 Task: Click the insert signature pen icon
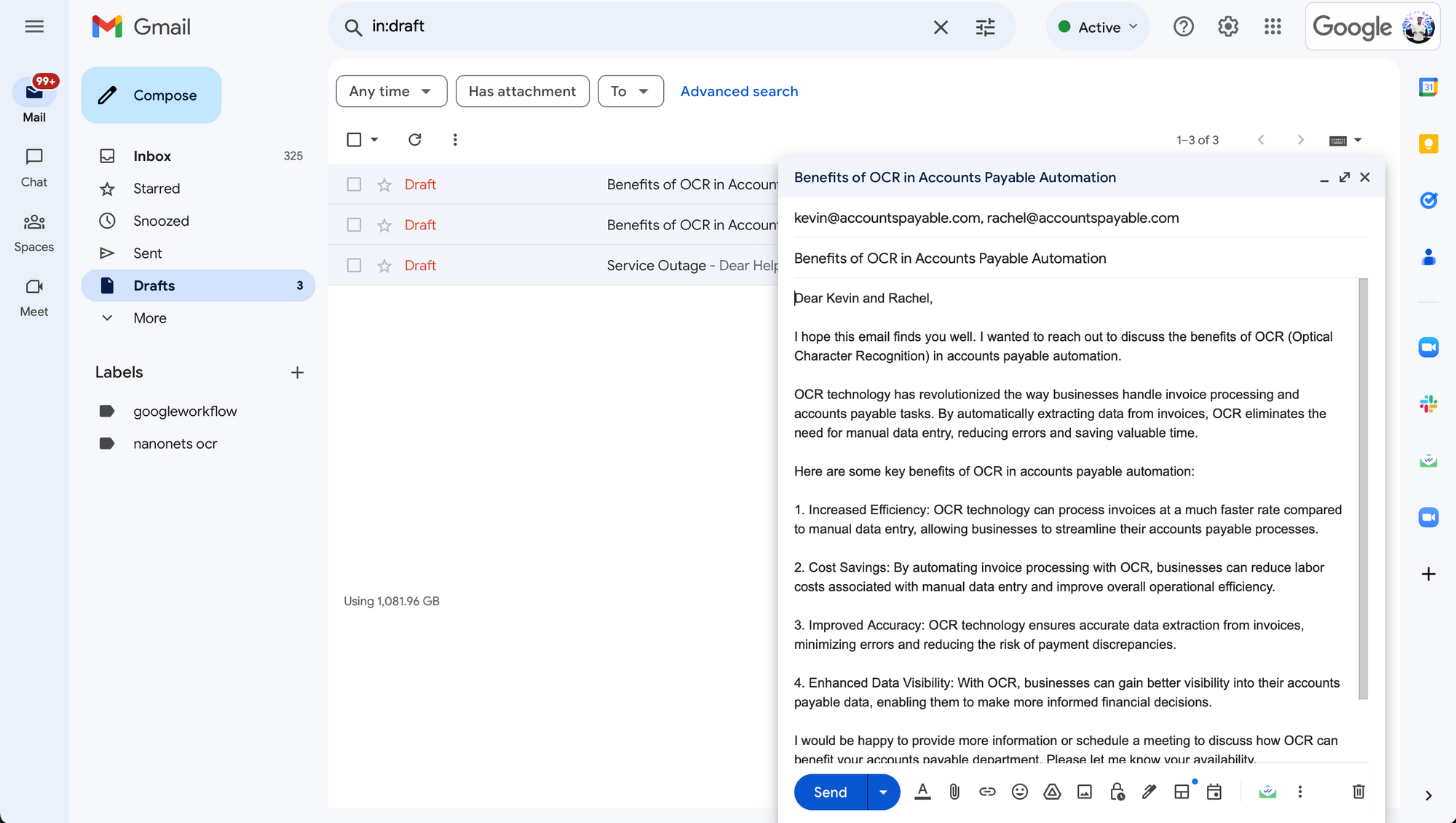pyautogui.click(x=1149, y=792)
